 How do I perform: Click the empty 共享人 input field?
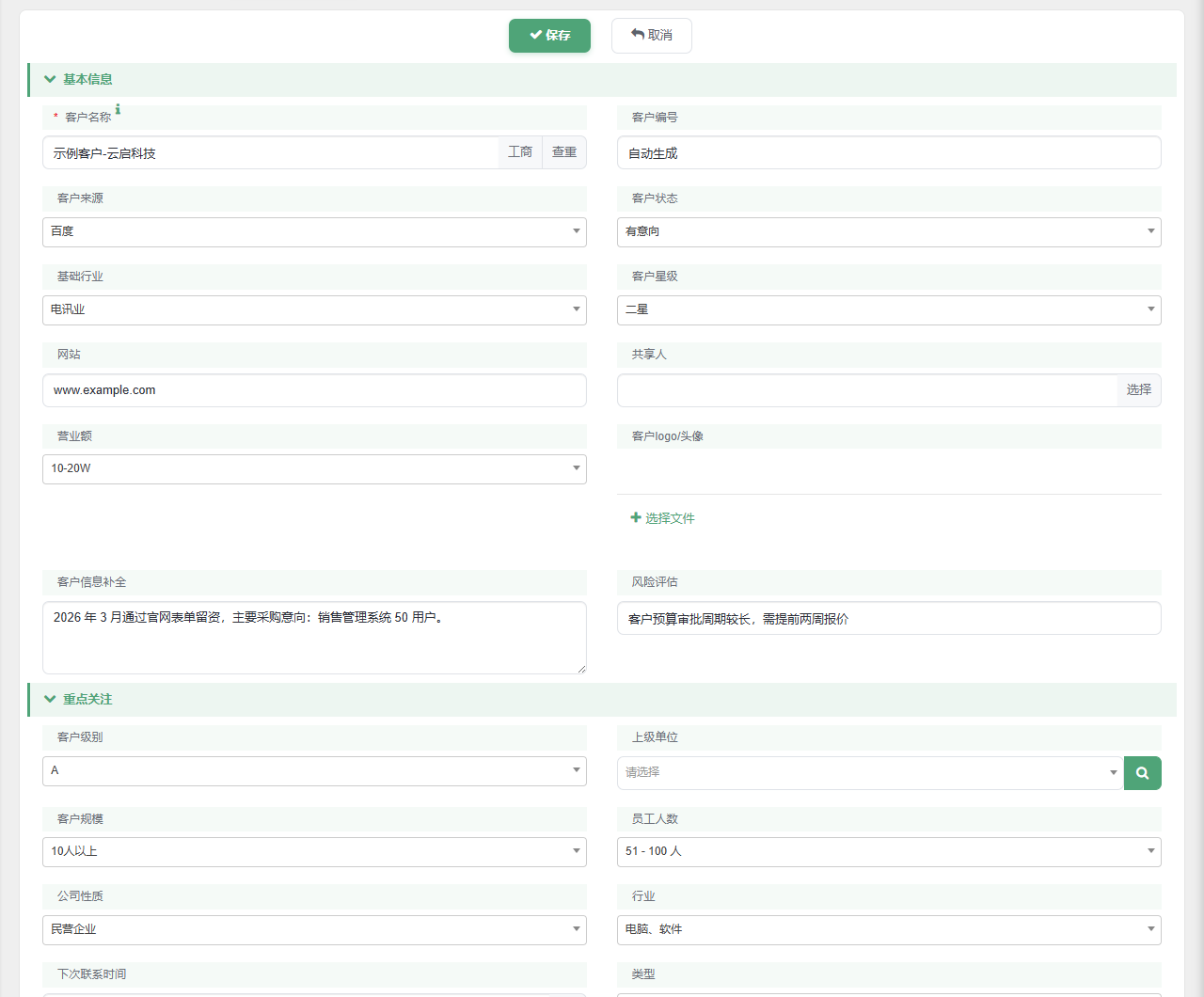867,390
